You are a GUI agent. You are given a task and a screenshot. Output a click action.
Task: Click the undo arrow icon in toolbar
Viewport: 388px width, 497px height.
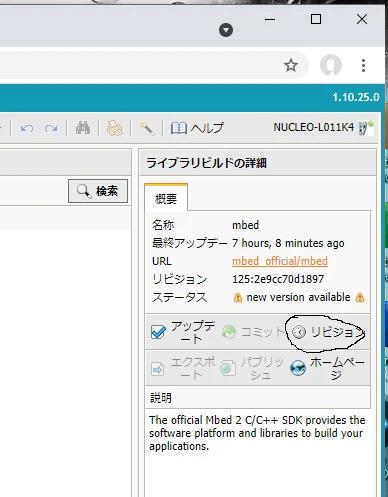click(x=27, y=128)
